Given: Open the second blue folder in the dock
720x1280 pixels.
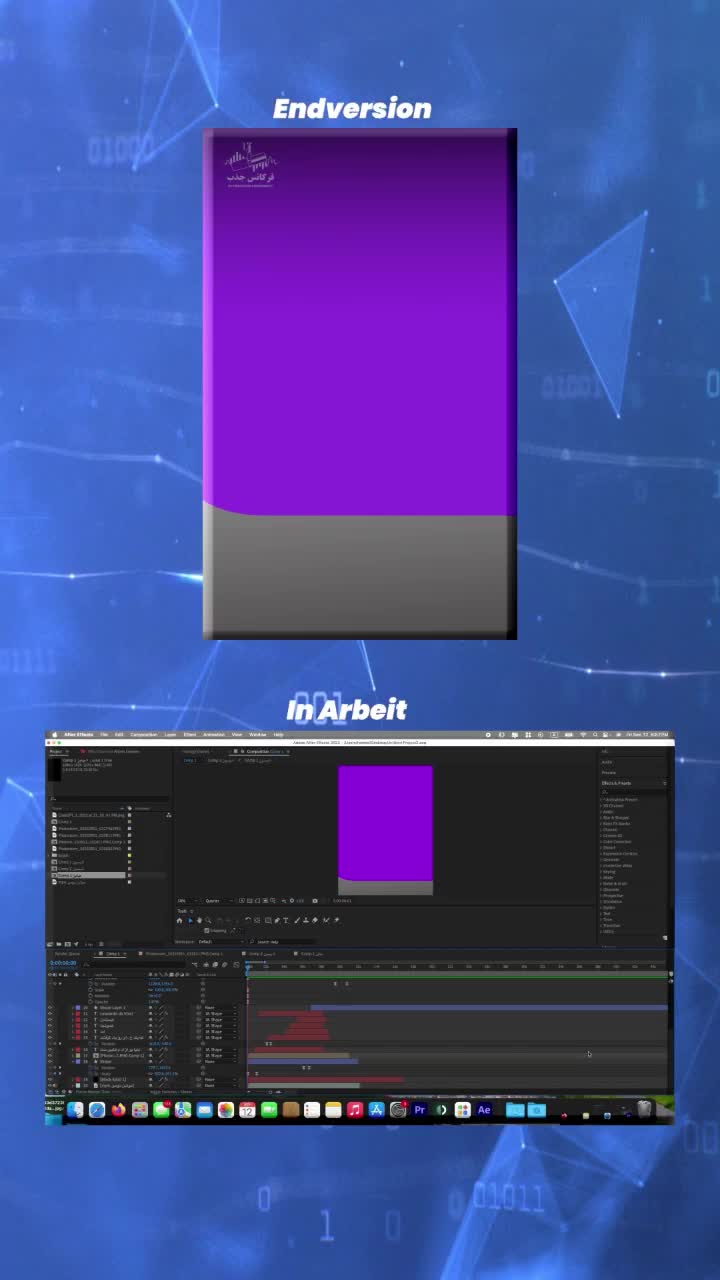Looking at the screenshot, I should (536, 1110).
